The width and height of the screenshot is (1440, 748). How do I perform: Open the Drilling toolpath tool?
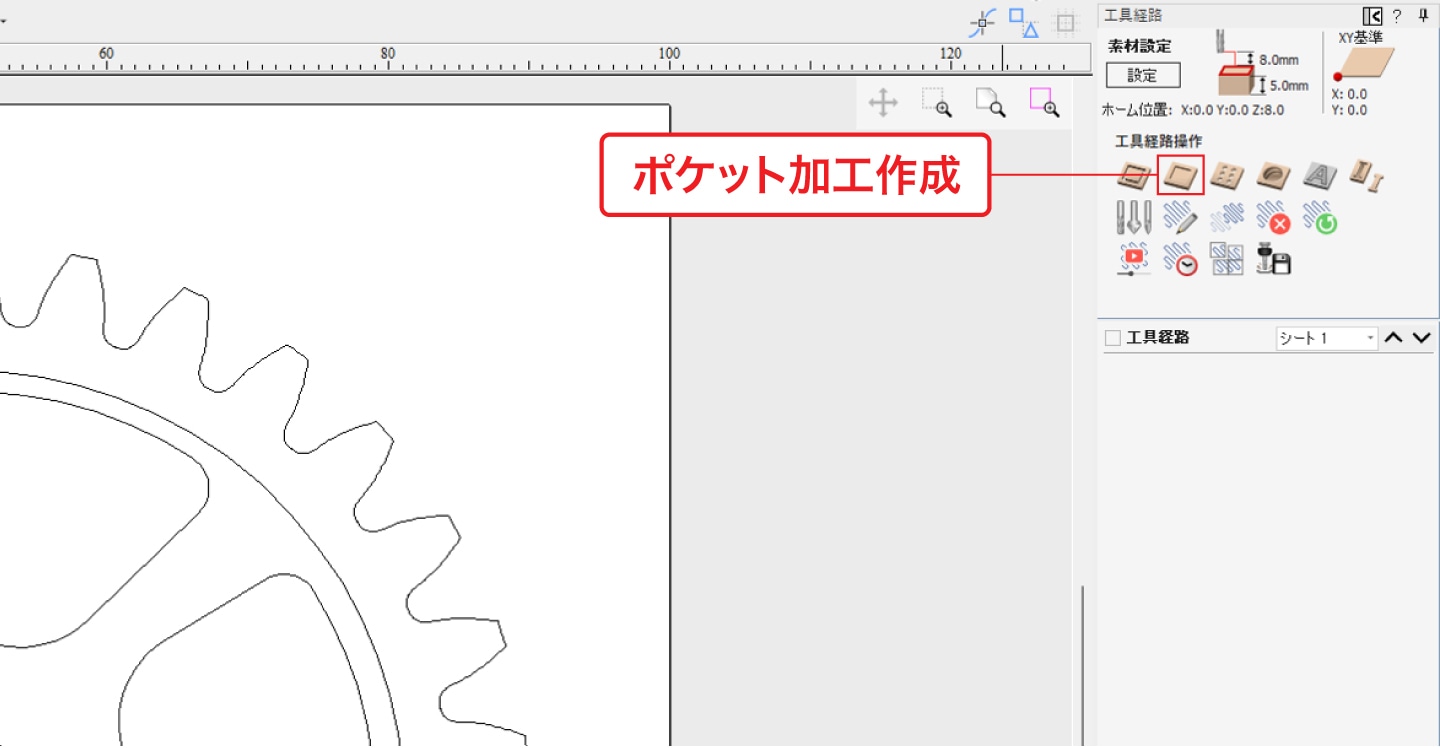(1226, 175)
